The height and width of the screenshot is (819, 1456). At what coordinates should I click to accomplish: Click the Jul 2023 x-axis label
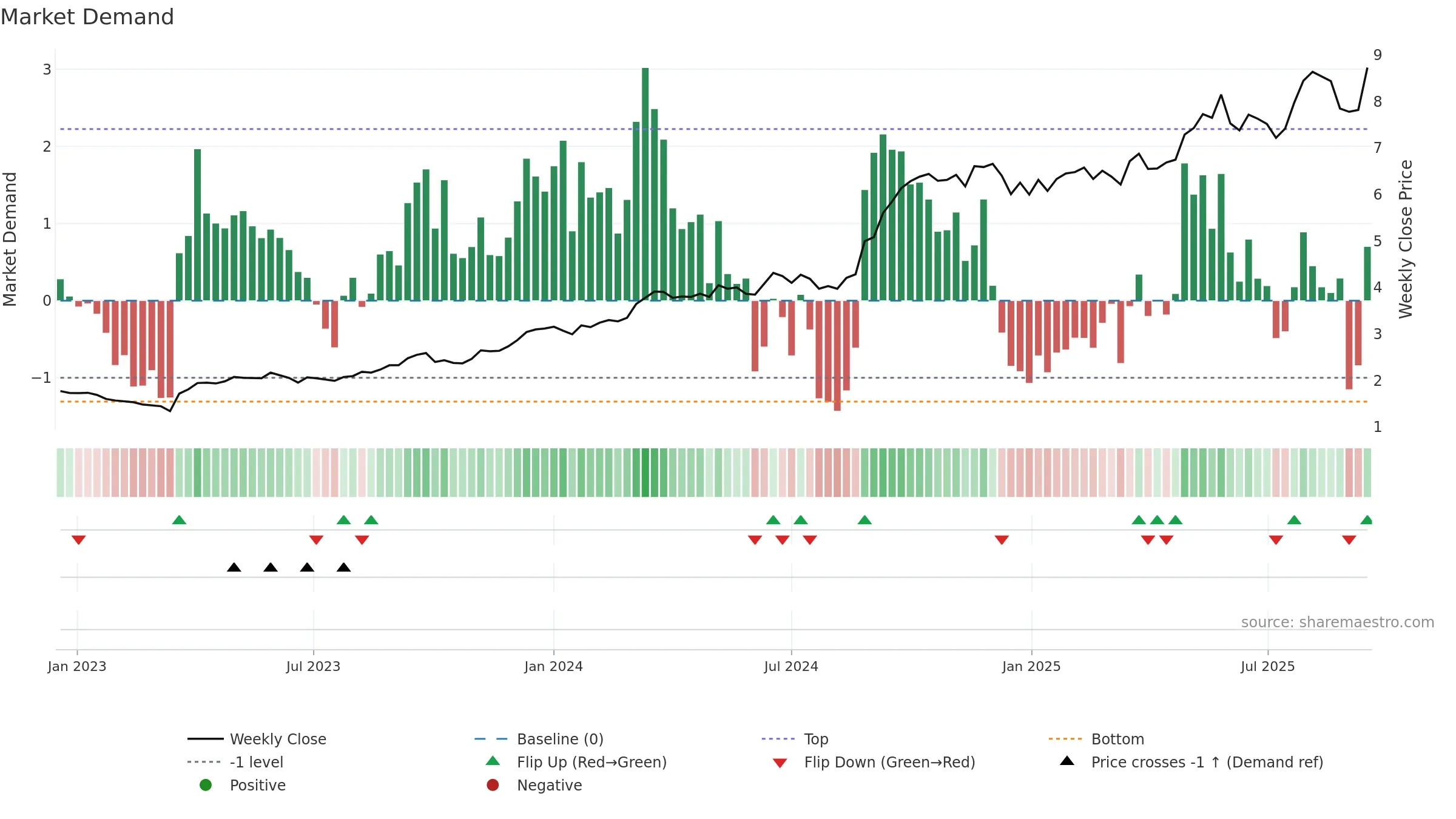point(313,667)
